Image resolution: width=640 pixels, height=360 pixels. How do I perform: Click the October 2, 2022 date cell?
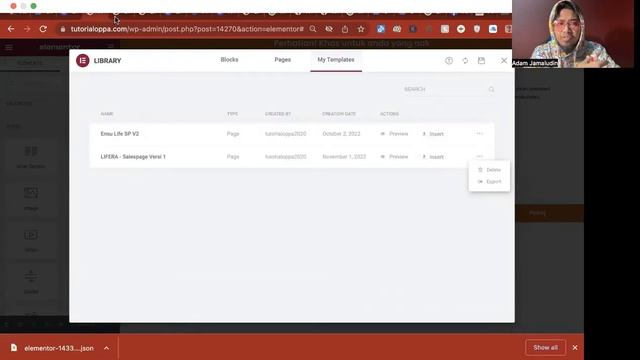pos(341,134)
